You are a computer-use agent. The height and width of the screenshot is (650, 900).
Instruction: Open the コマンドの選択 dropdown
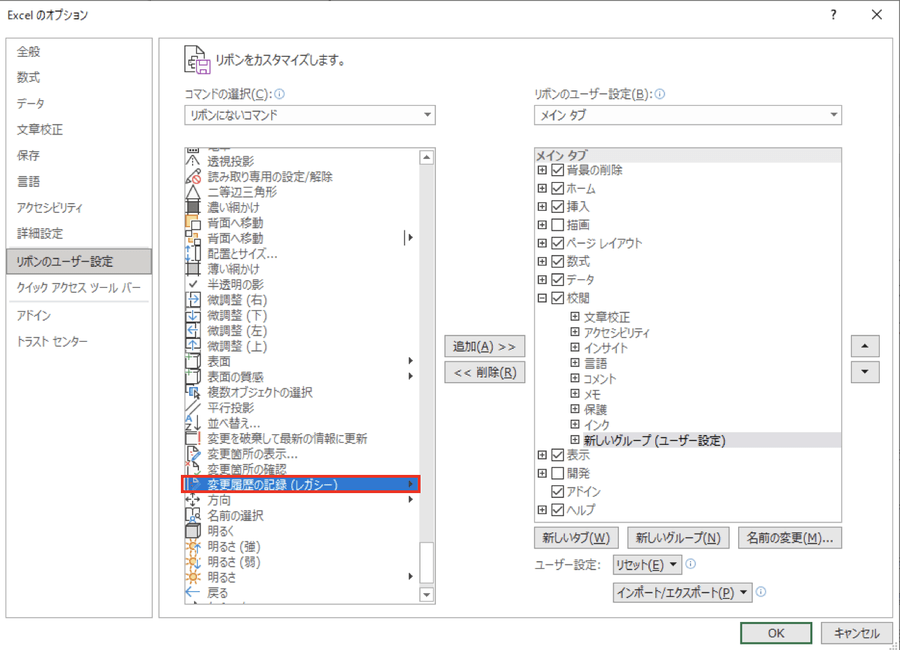310,115
